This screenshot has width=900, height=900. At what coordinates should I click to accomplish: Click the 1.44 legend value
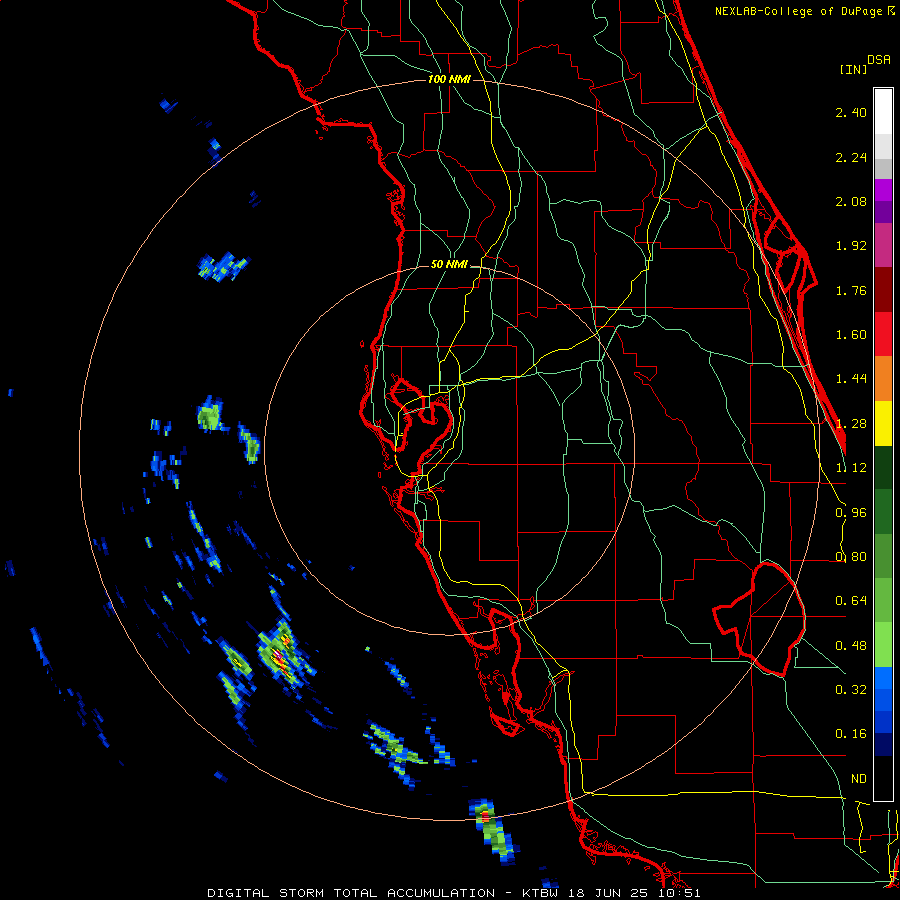(851, 379)
